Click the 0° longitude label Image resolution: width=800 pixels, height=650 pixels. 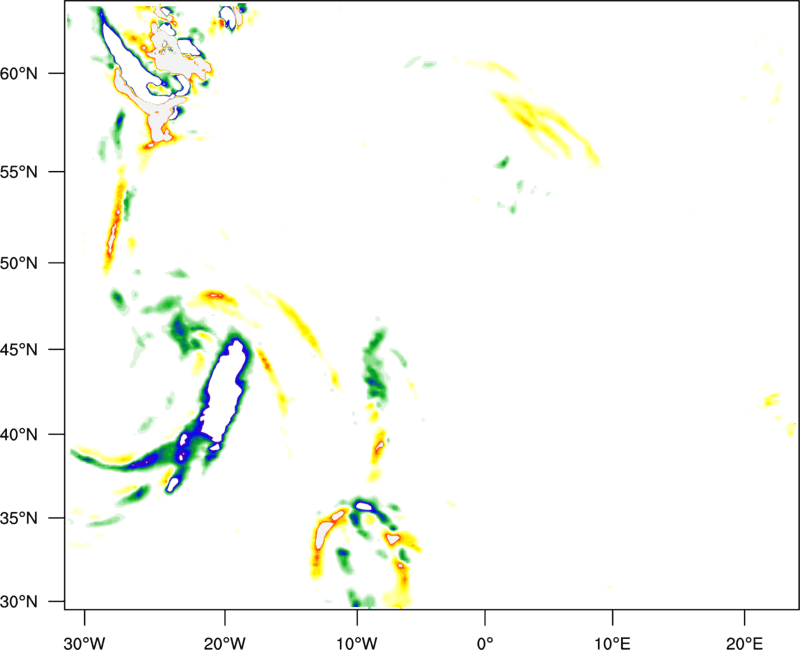point(485,643)
